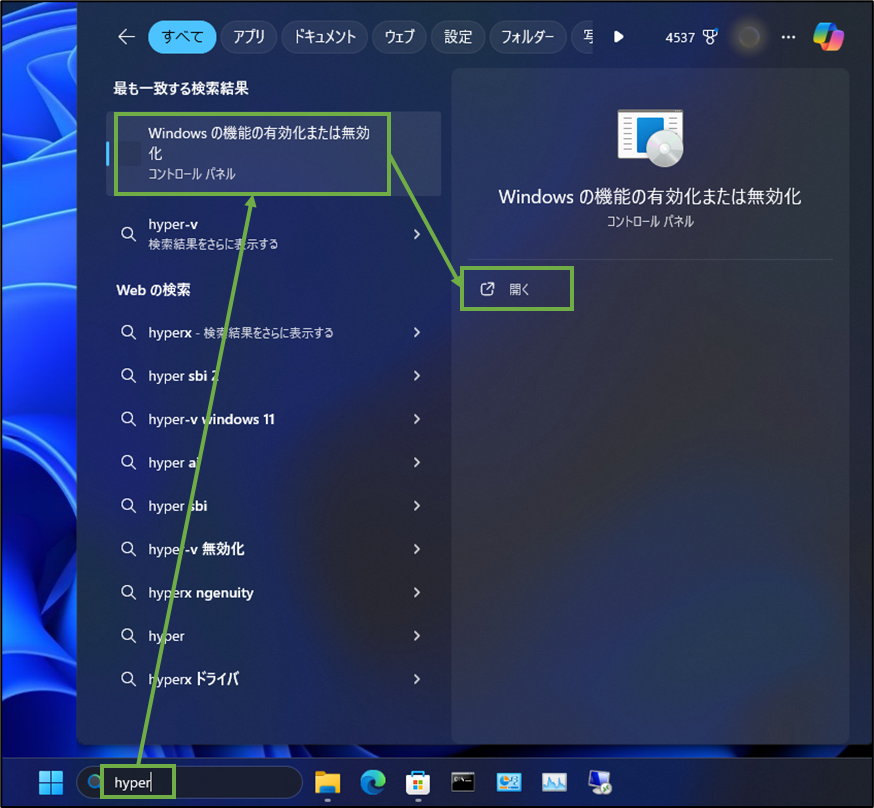This screenshot has width=874, height=808.
Task: Expand the hyperx ngenuity chevron
Action: point(417,592)
